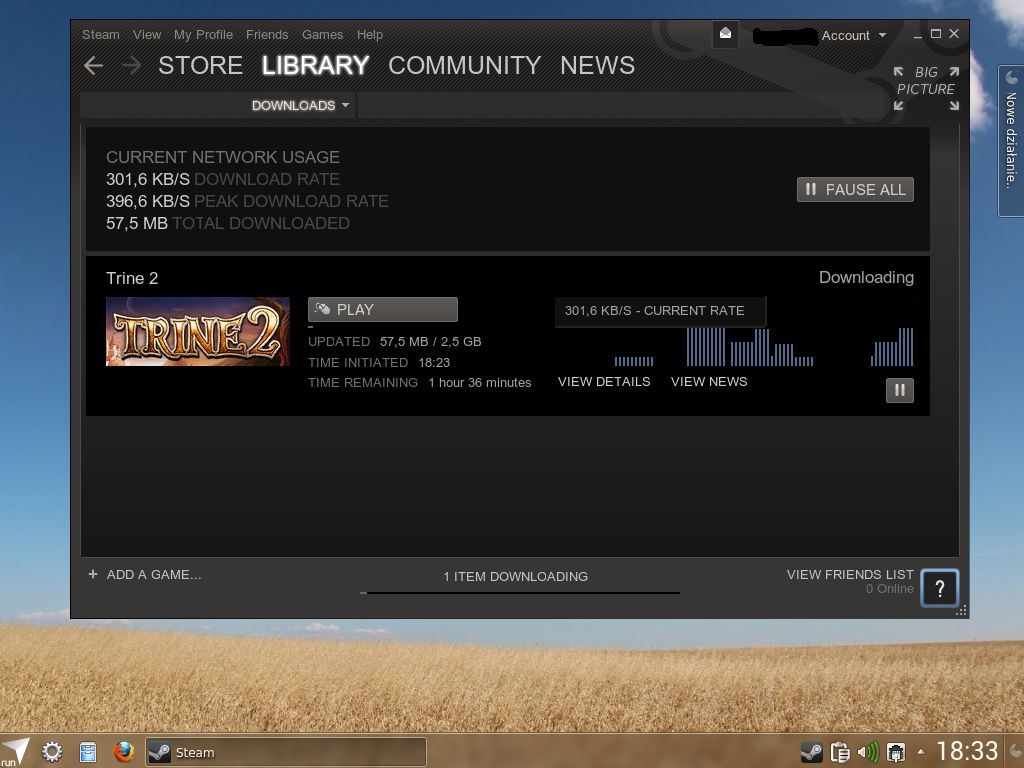Open View News for Trine 2
The width and height of the screenshot is (1024, 768).
[709, 381]
